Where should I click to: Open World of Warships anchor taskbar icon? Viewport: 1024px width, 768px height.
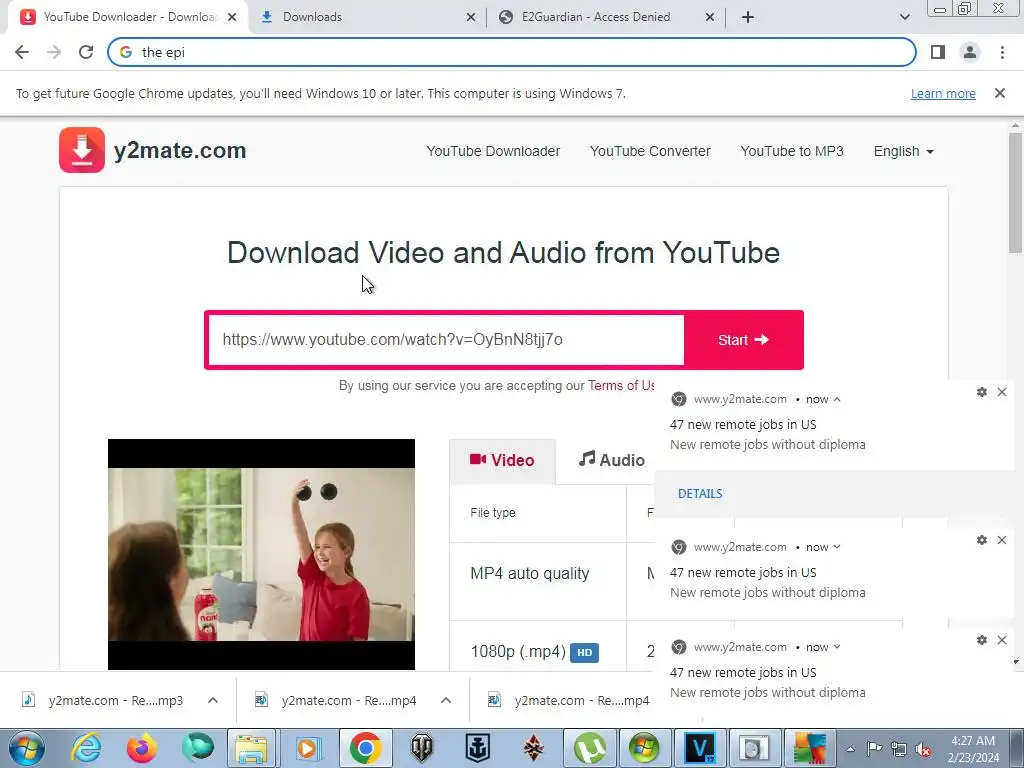point(477,748)
